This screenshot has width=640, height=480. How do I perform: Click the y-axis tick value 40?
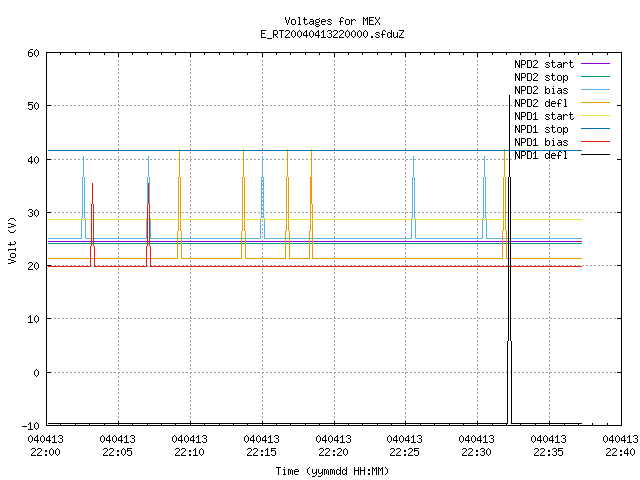tap(33, 160)
